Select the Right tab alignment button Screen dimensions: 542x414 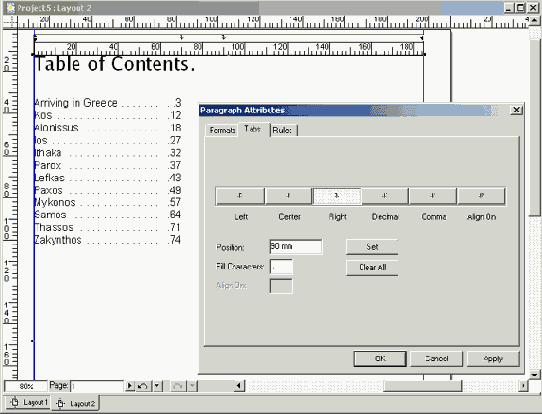coord(337,196)
